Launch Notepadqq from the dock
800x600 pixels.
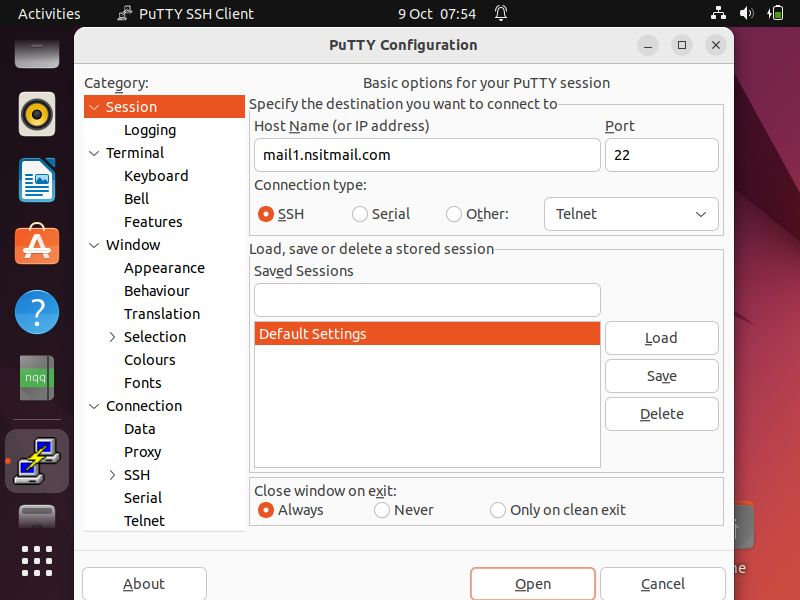[x=37, y=379]
